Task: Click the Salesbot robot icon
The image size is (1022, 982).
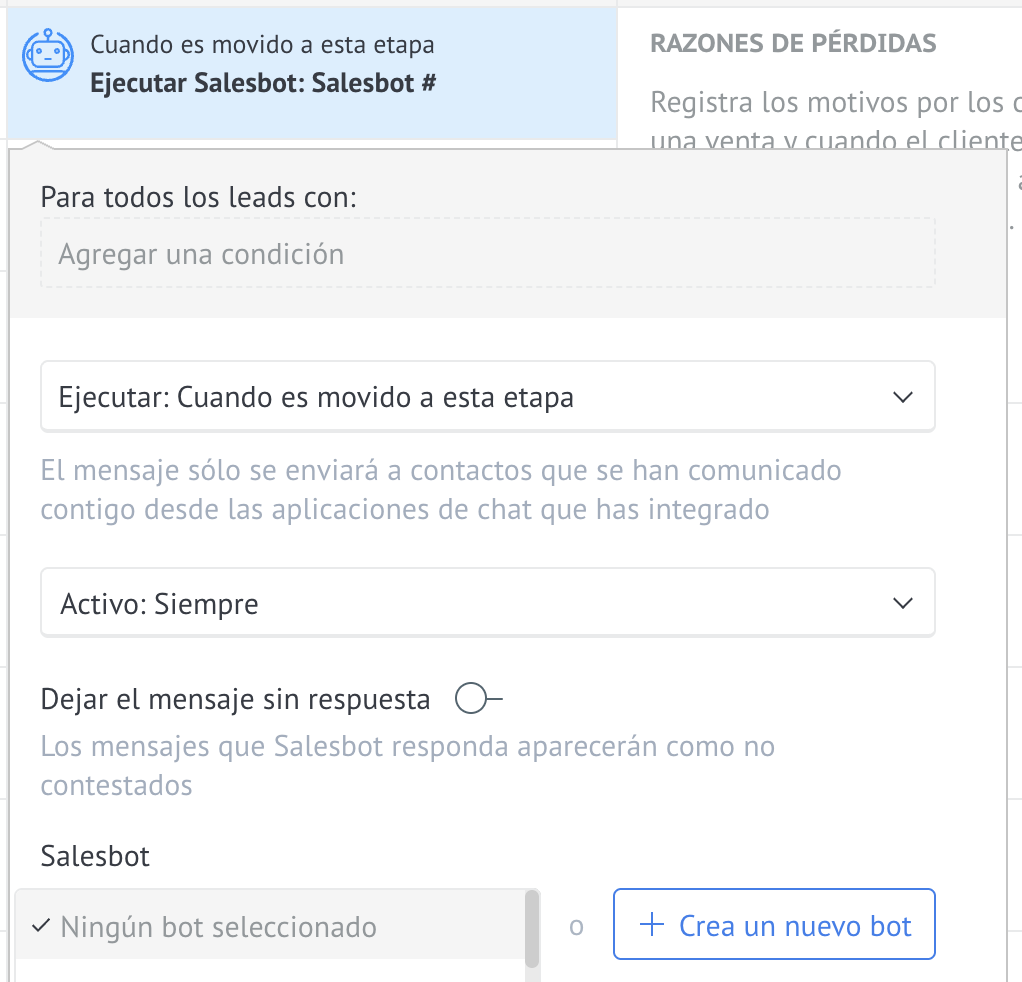Action: (47, 56)
